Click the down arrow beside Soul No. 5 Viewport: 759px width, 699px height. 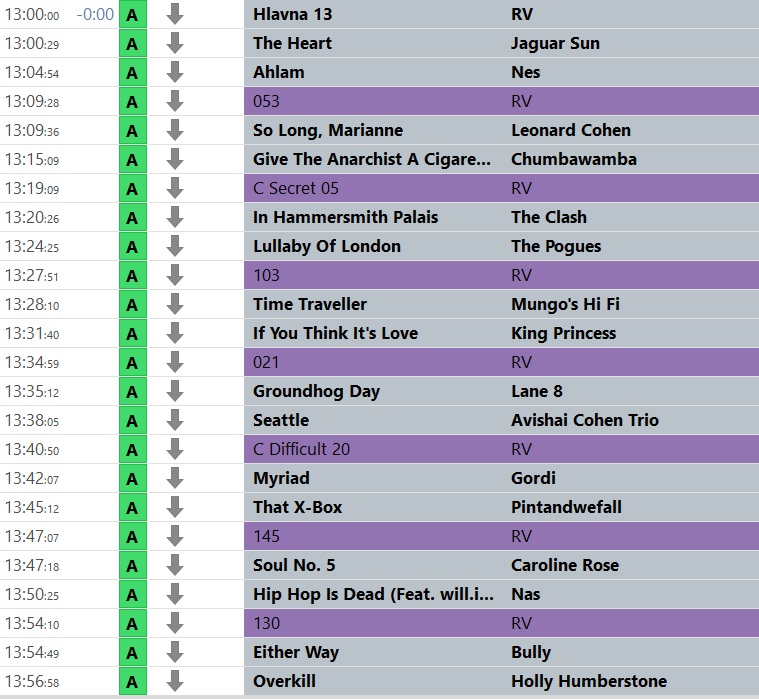175,565
